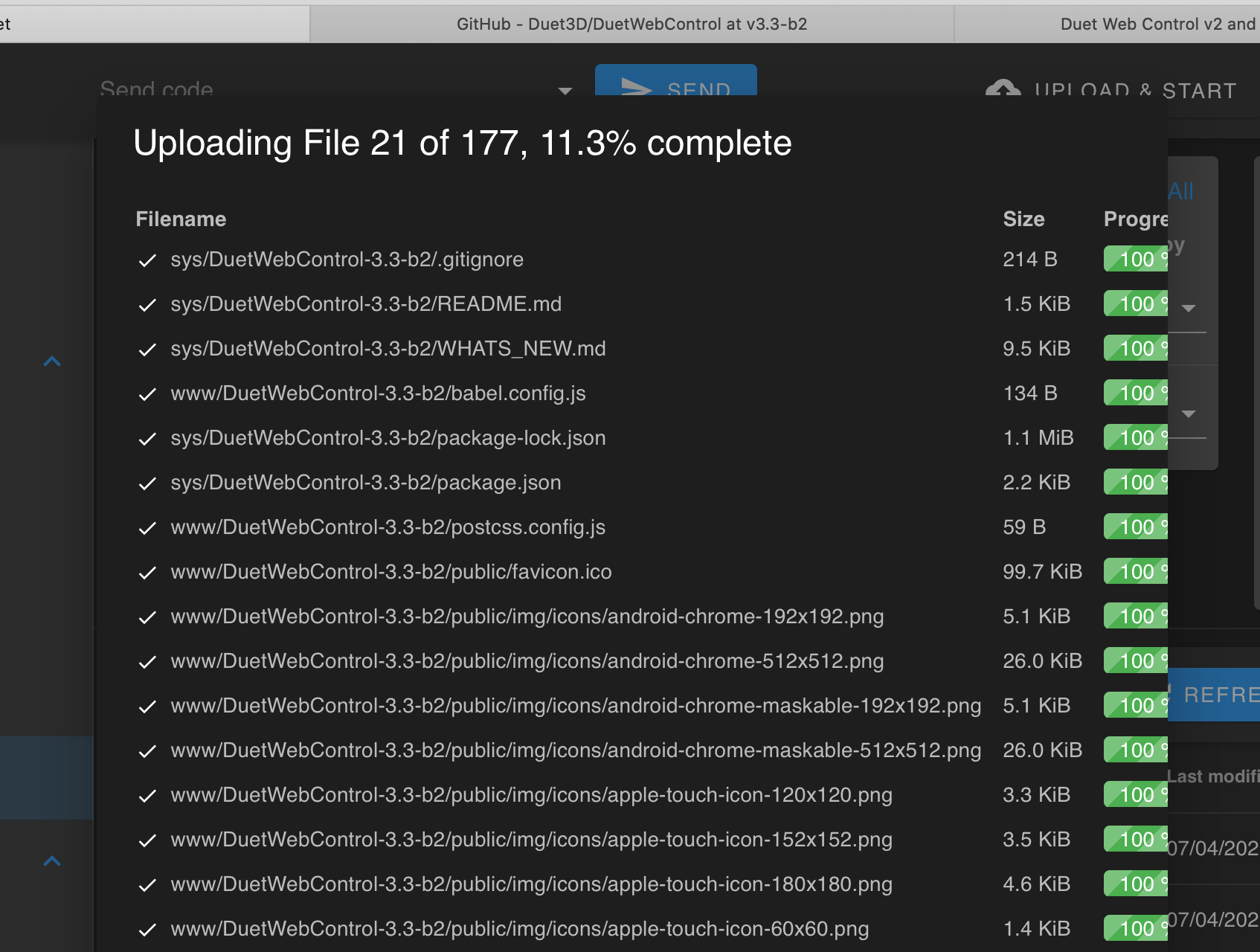Collapse upper sidebar chevron section
Screen dimensions: 1260x952
point(52,361)
